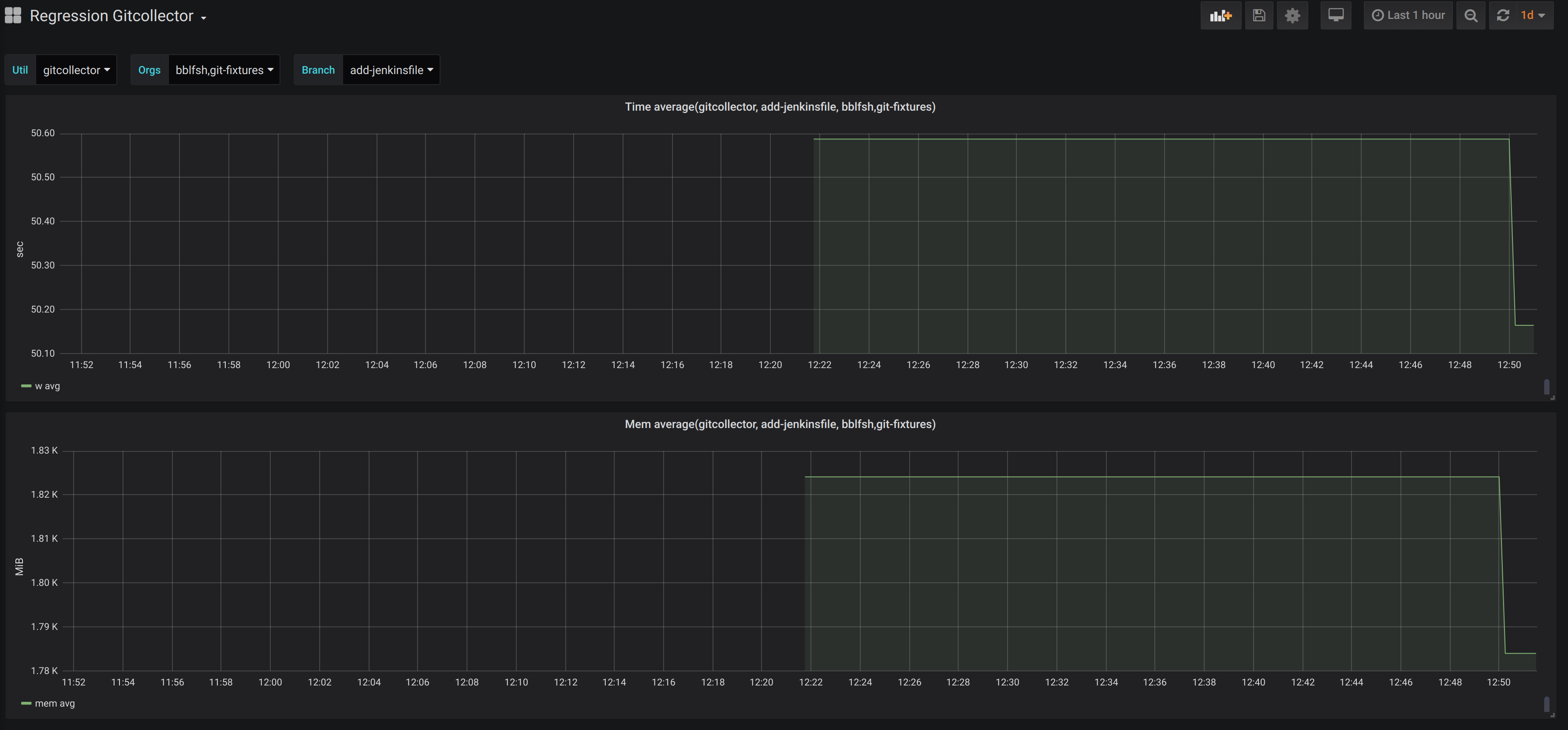Open the Time average panel title menu
Screen dimensions: 1568x730
pos(780,107)
